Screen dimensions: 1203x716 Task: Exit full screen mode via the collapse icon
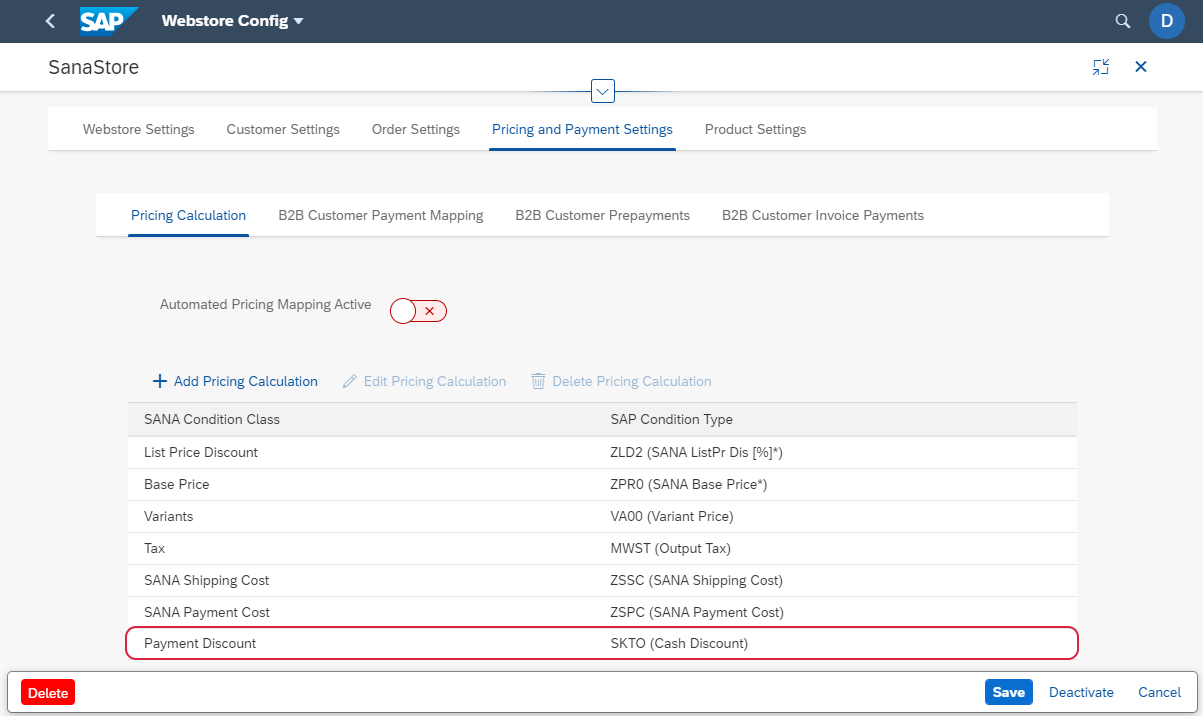pyautogui.click(x=1101, y=67)
